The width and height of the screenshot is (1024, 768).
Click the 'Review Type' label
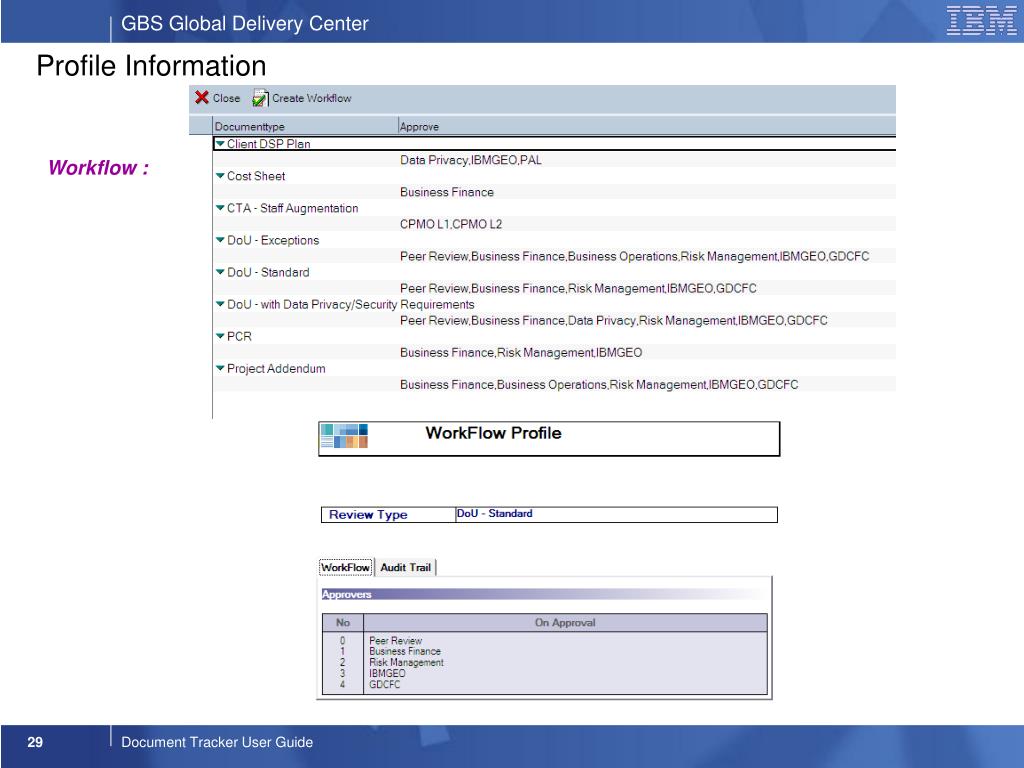(x=368, y=515)
